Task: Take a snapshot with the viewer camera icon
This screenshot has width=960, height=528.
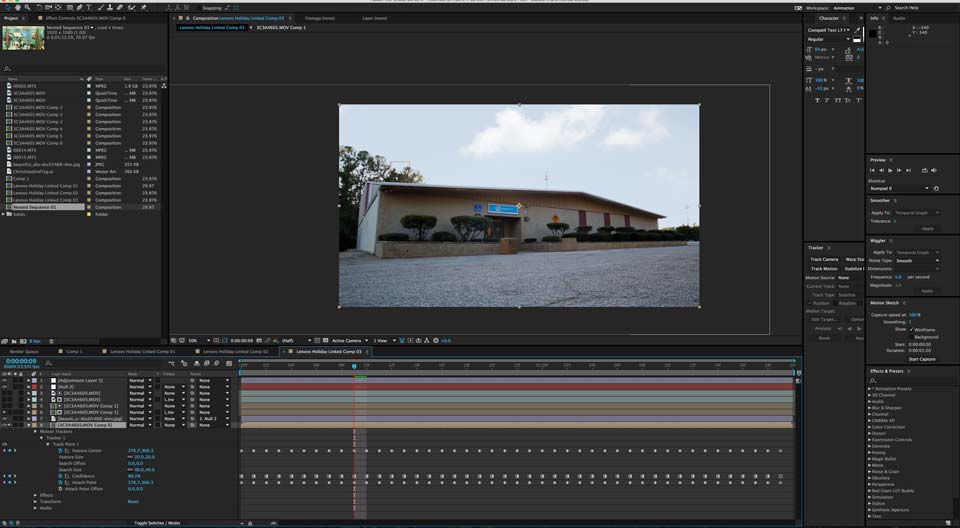Action: point(258,341)
